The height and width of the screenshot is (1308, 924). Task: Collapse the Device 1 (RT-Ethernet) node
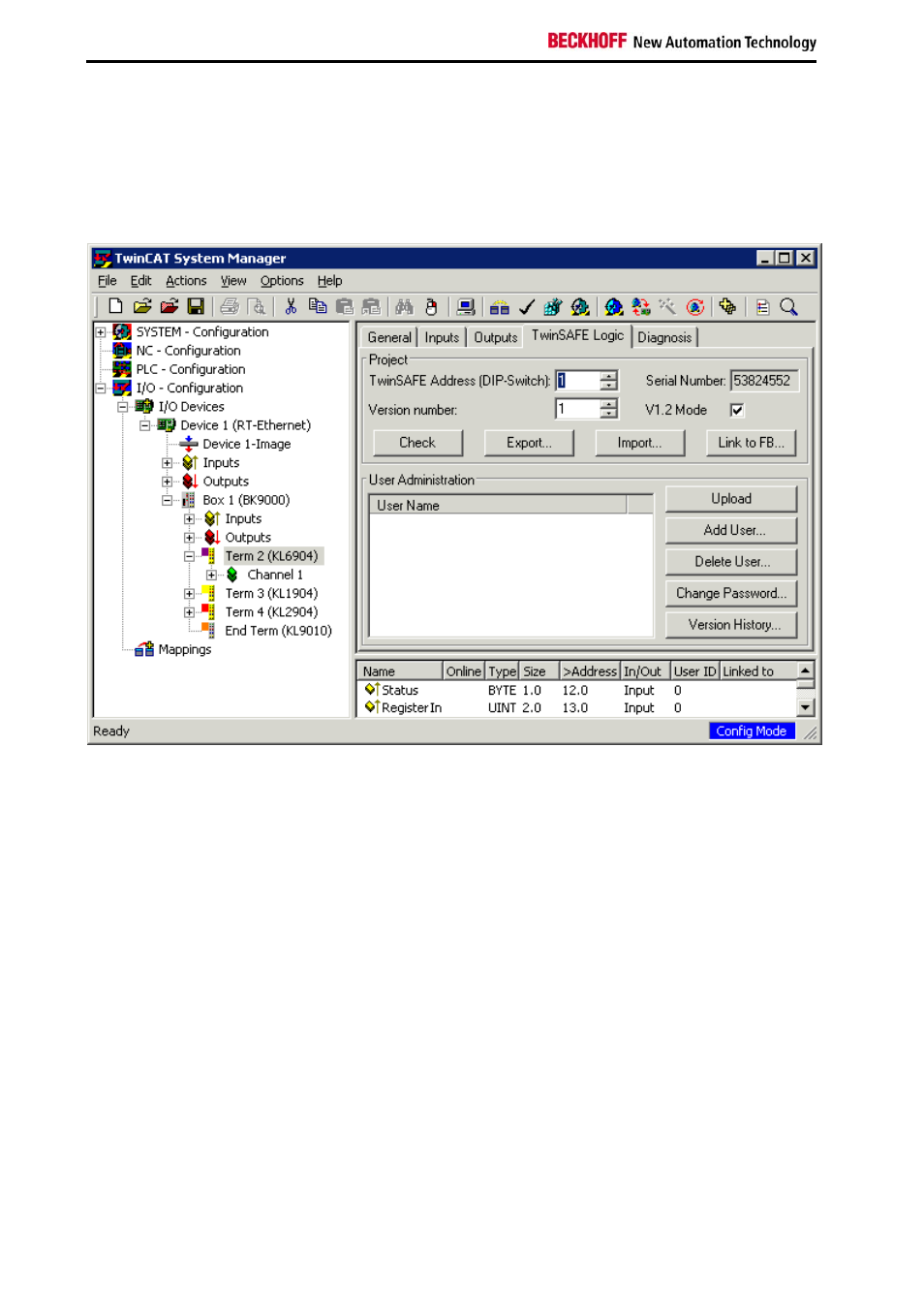[145, 425]
